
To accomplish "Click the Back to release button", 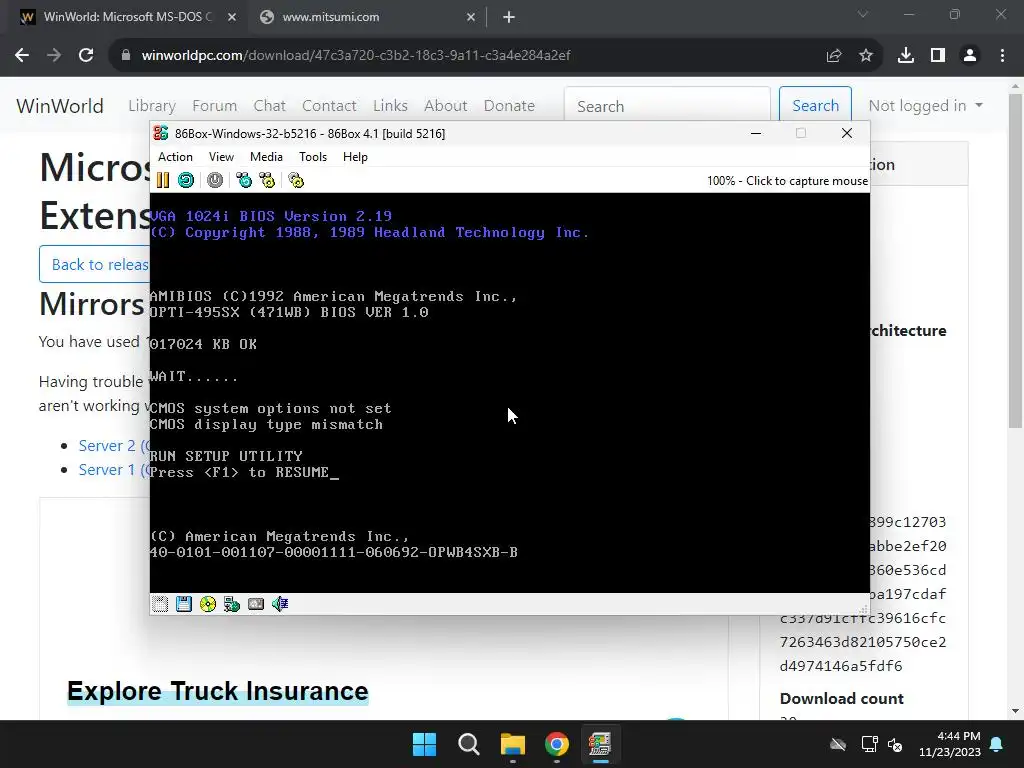I will (x=95, y=264).
